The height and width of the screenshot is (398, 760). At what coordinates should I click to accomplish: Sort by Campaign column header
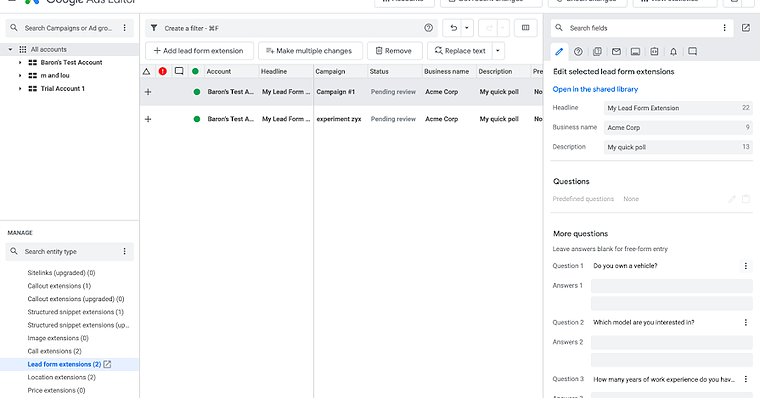coord(330,71)
